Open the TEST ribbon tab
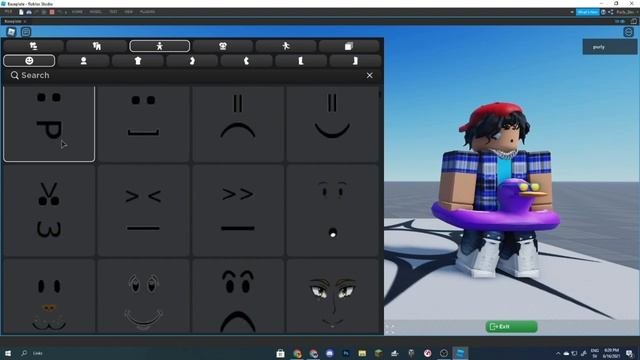 tap(113, 12)
